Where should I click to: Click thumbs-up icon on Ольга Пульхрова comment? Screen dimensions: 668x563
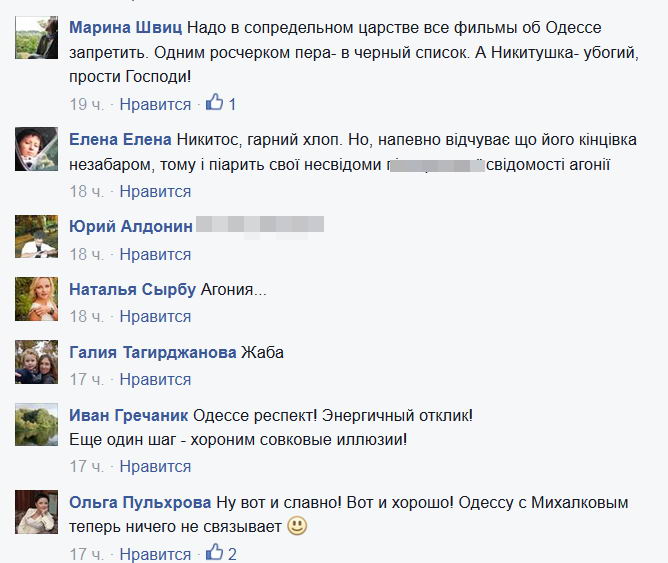point(214,552)
